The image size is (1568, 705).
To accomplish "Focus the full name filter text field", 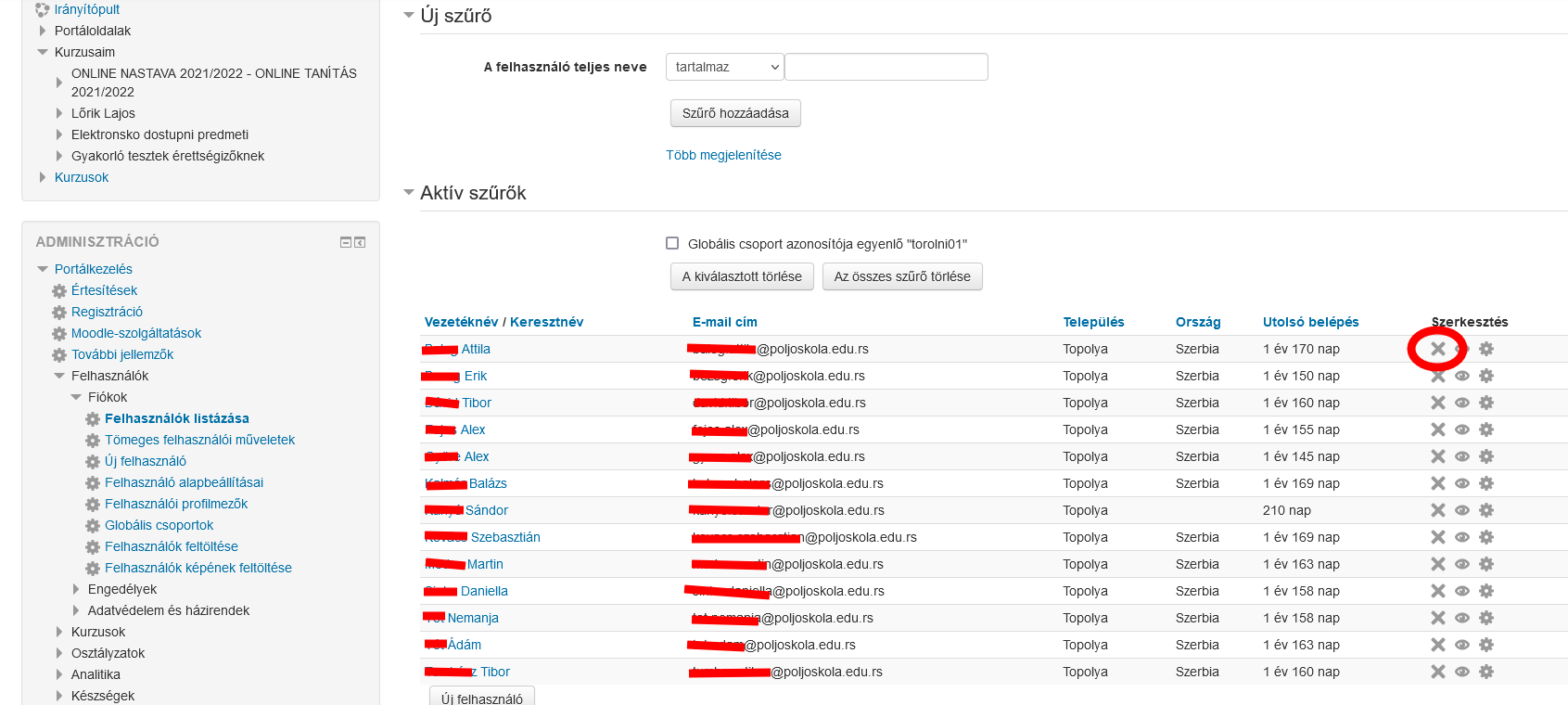I will click(886, 67).
